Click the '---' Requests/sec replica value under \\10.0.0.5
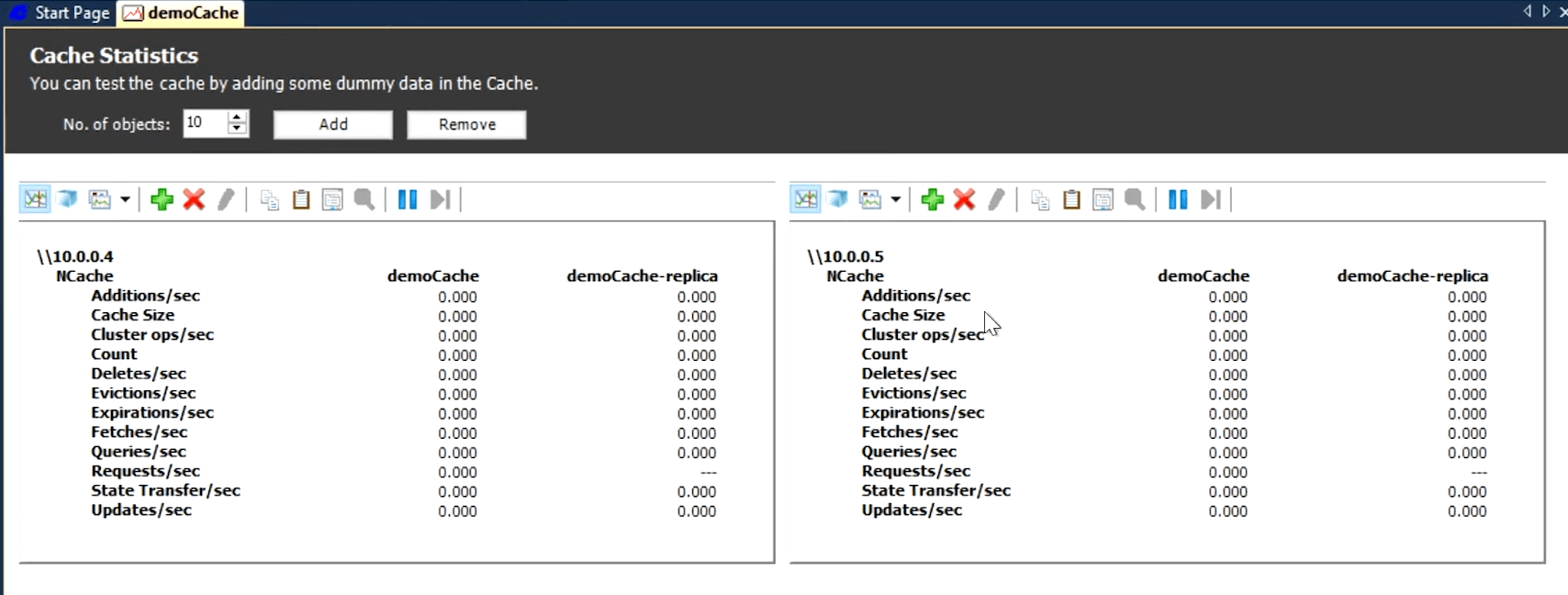The width and height of the screenshot is (1568, 595). [x=1478, y=472]
